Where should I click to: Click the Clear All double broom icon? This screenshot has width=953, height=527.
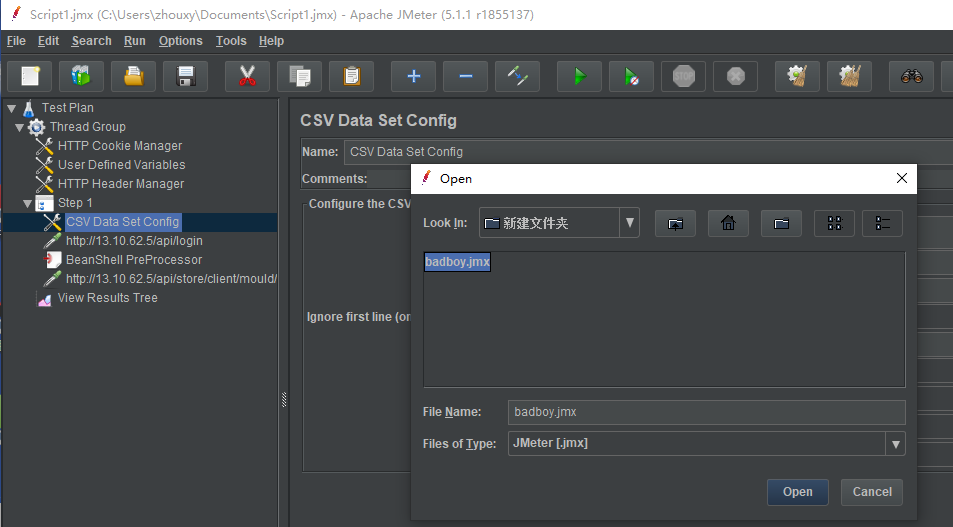[850, 77]
